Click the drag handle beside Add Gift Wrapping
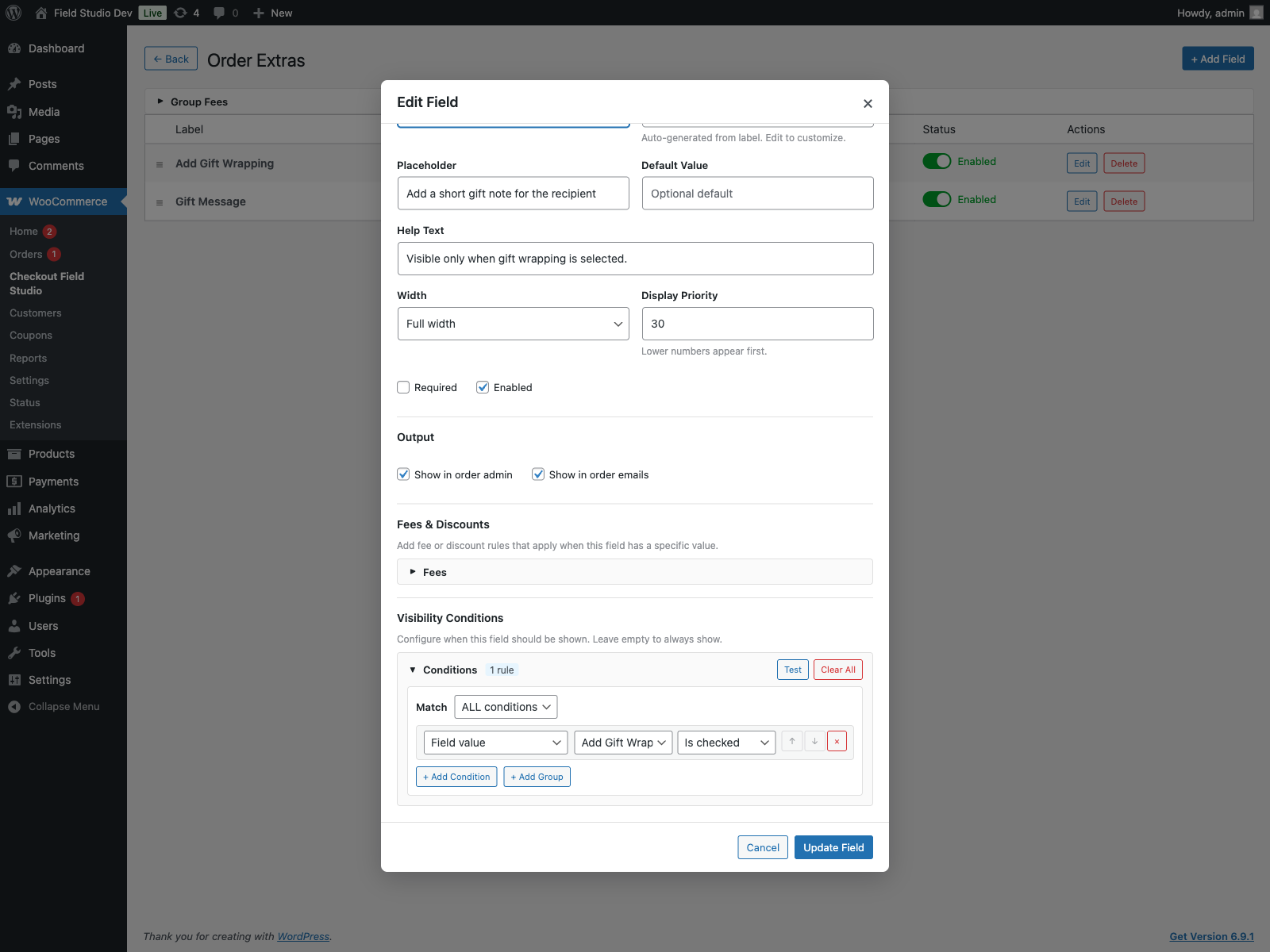The height and width of the screenshot is (952, 1270). click(x=159, y=163)
